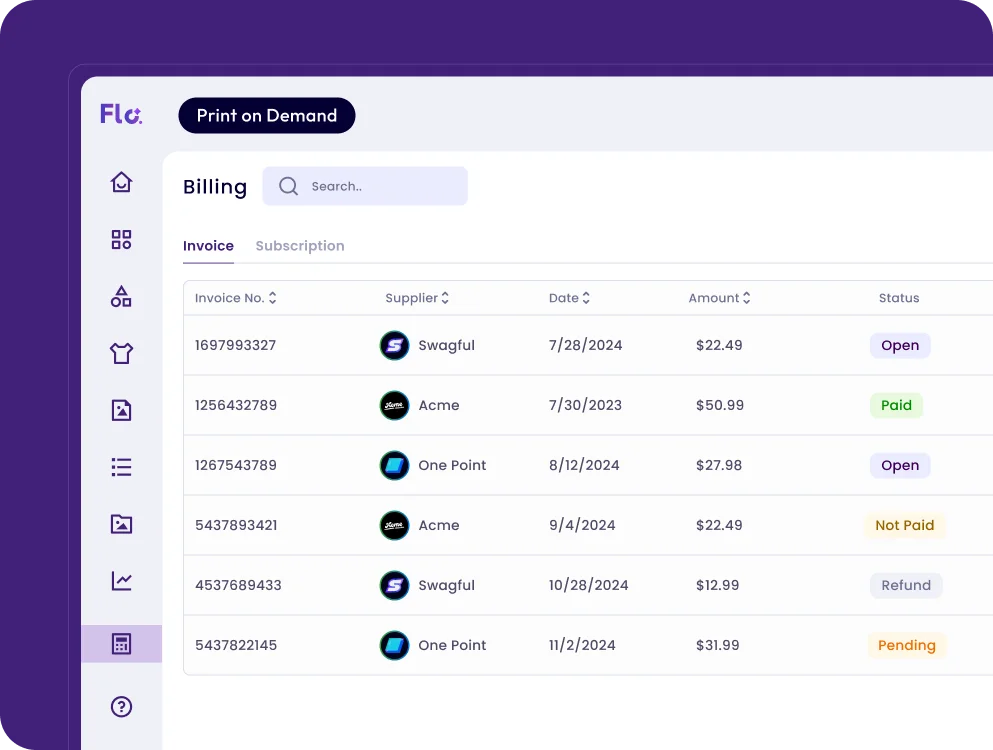
Task: Click the Not Paid status badge
Action: coord(904,525)
